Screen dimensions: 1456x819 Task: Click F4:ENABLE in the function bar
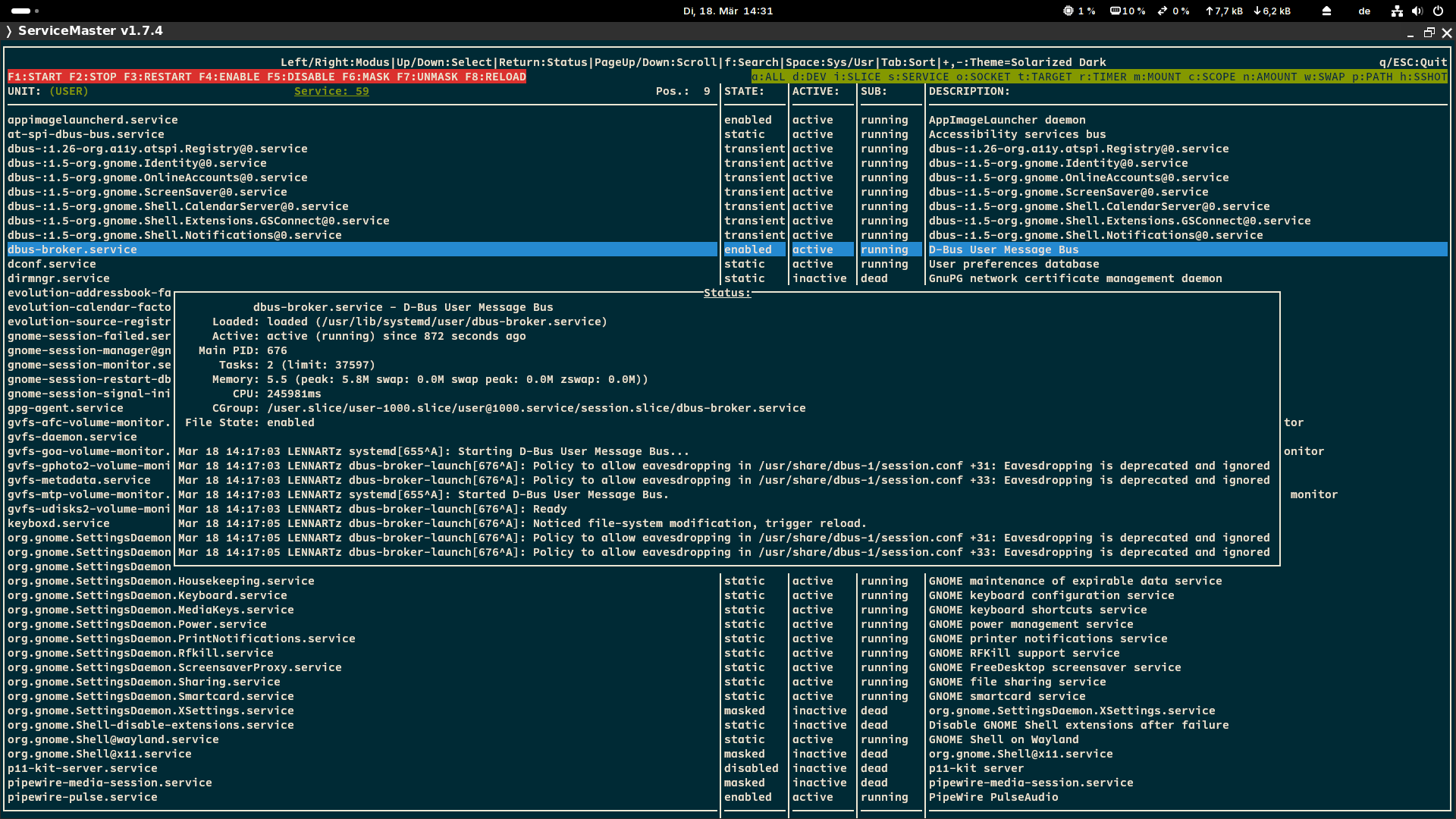230,77
